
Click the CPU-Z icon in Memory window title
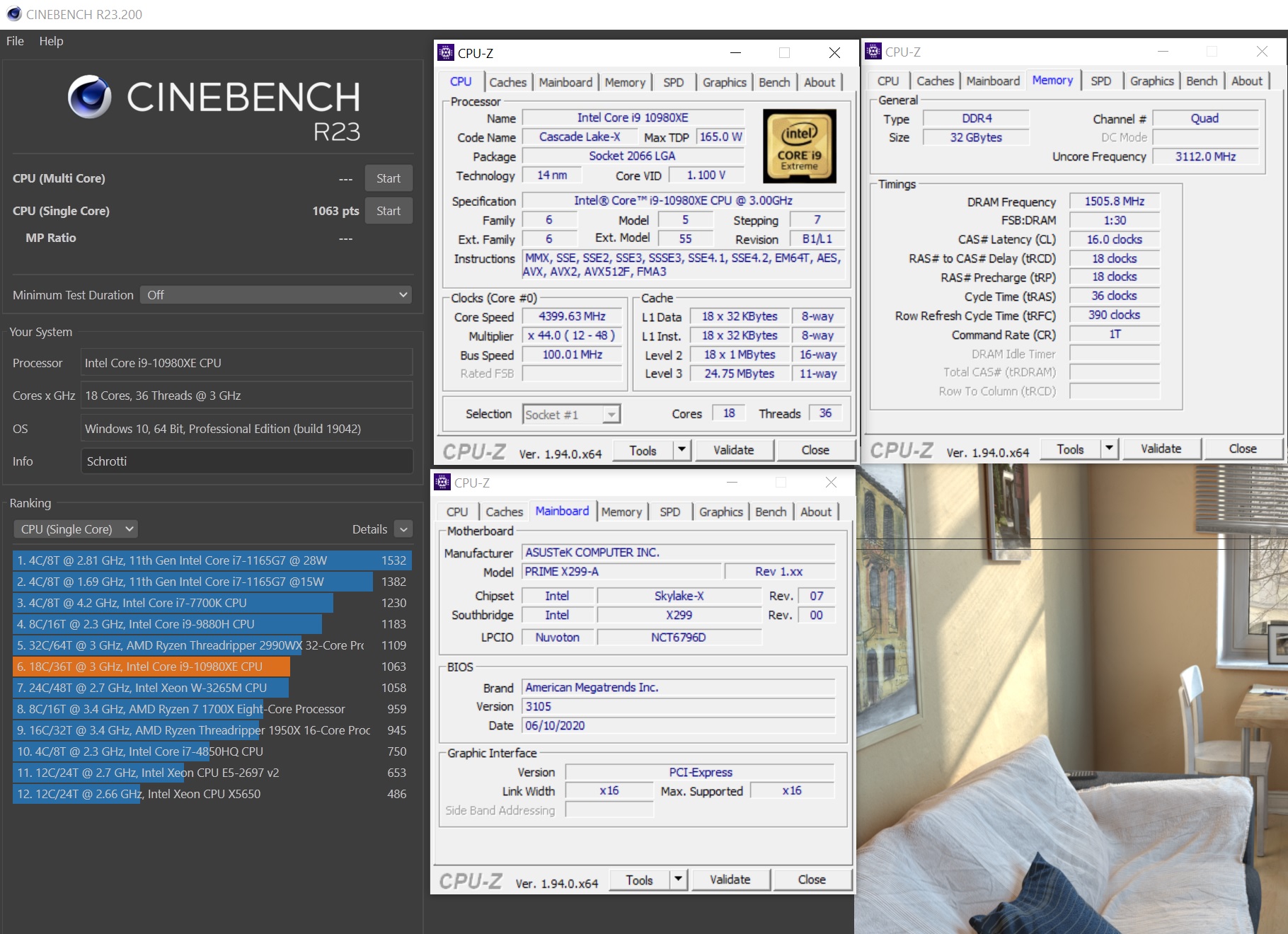point(873,51)
